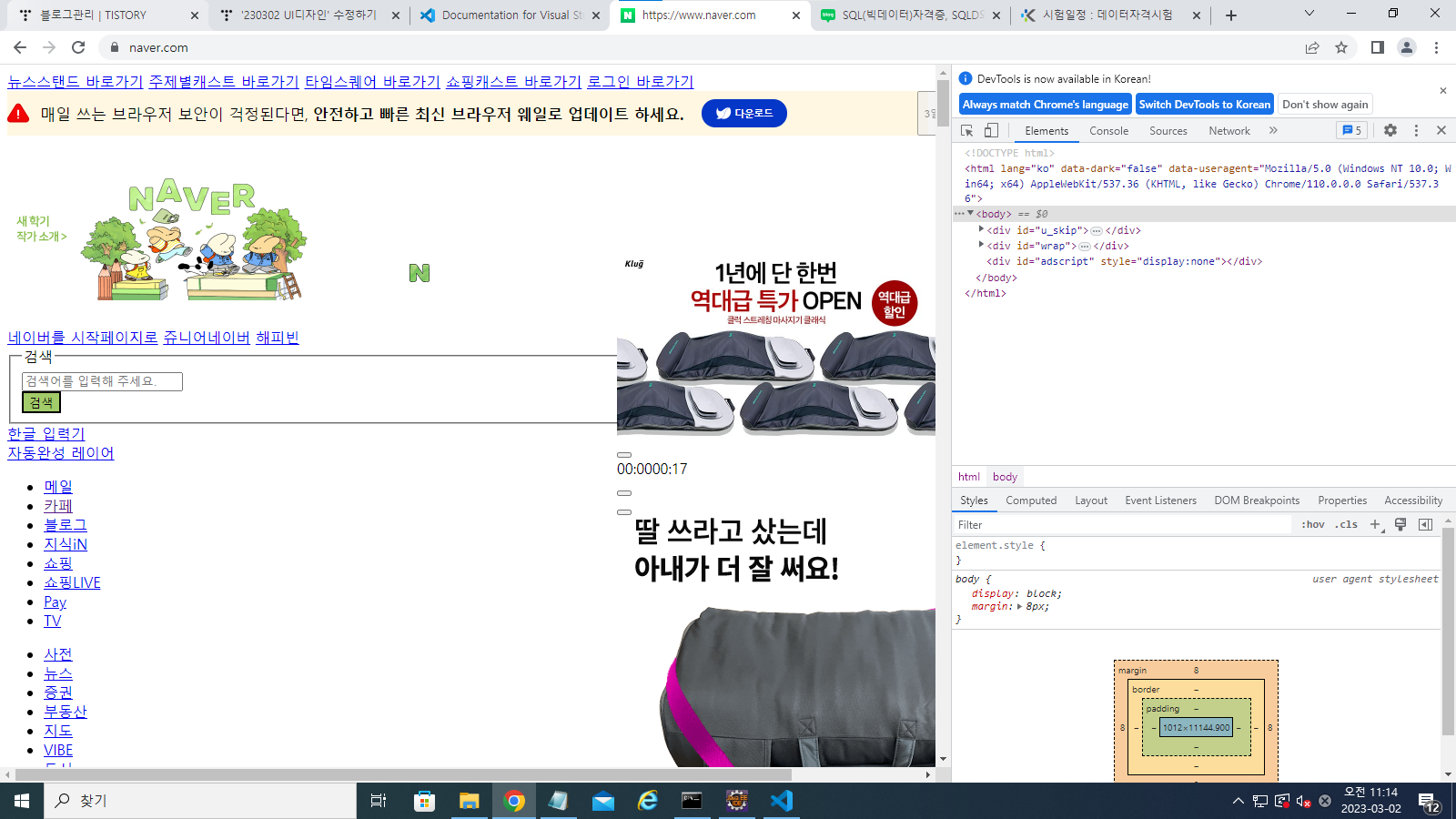Show more DevTools tabs chevron
The image size is (1456, 819).
[1273, 130]
